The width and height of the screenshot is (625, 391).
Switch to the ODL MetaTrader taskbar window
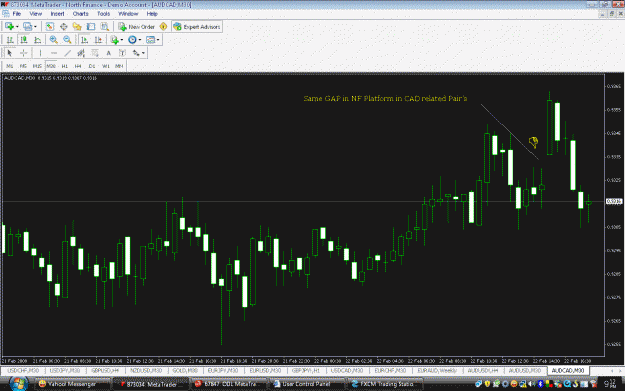[x=229, y=384]
